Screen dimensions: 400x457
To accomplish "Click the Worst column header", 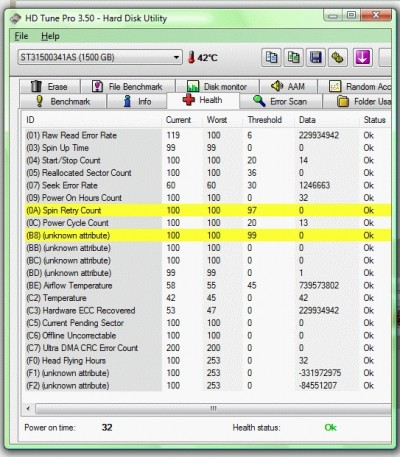I will point(223,120).
